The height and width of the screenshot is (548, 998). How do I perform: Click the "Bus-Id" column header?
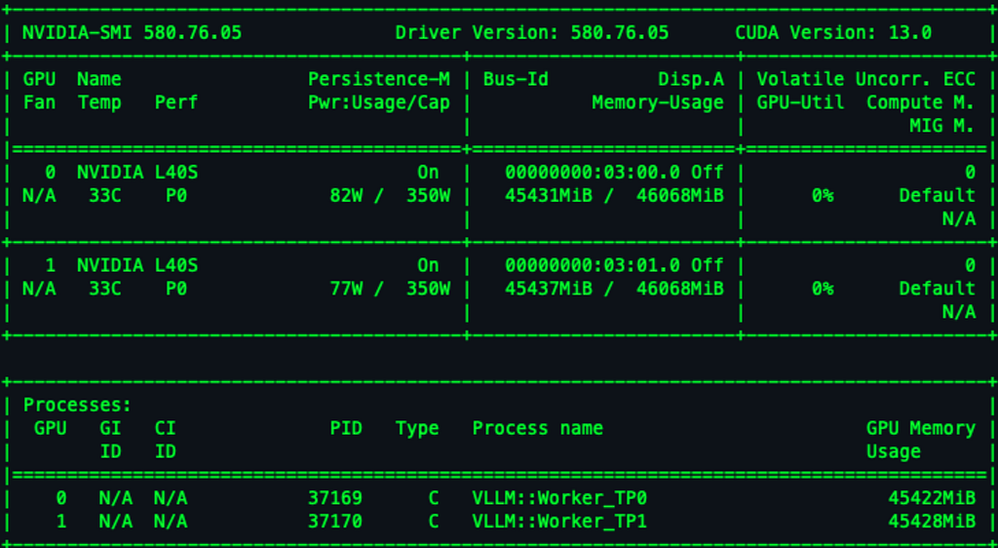516,80
